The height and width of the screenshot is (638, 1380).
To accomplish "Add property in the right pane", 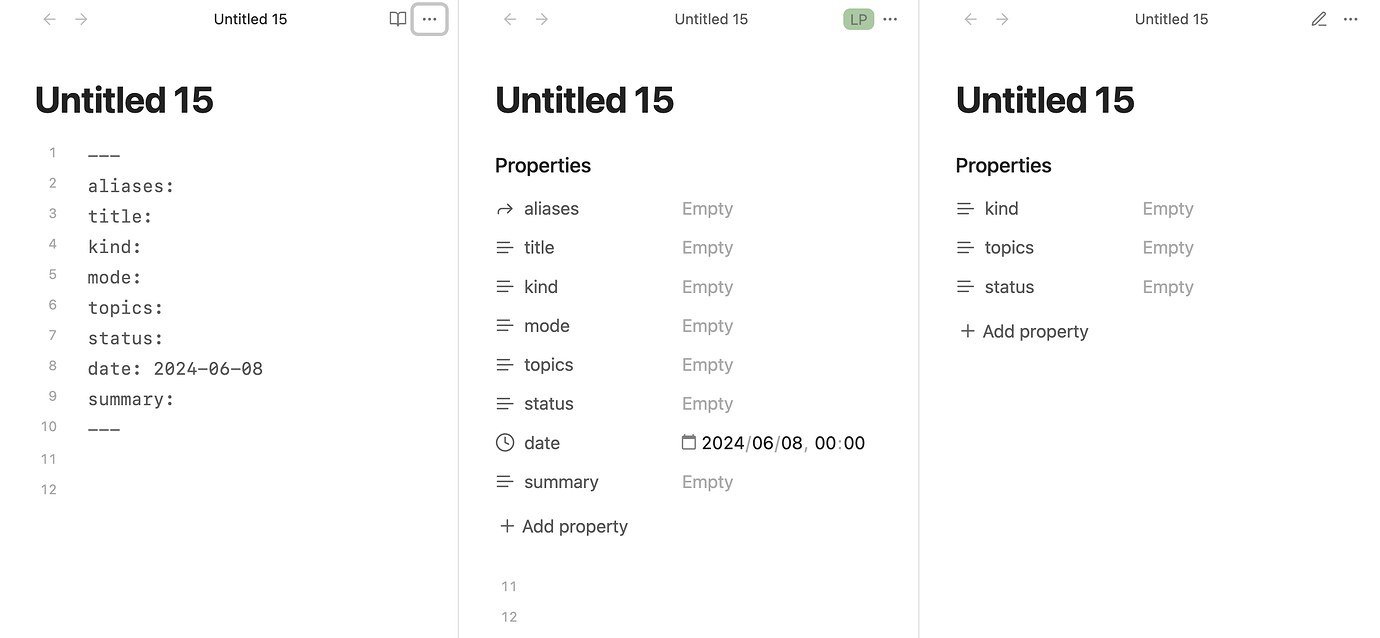I will 1024,332.
